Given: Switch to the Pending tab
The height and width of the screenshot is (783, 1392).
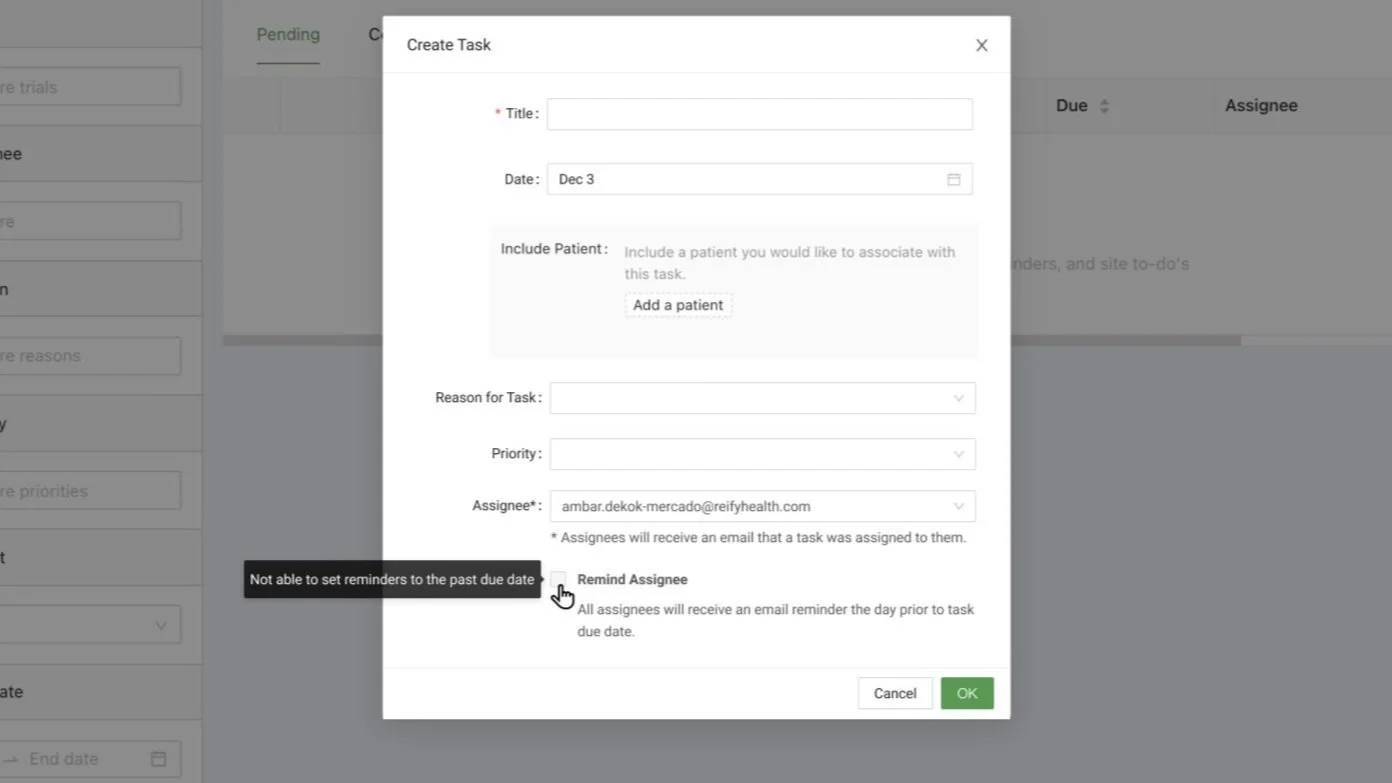Looking at the screenshot, I should point(288,35).
